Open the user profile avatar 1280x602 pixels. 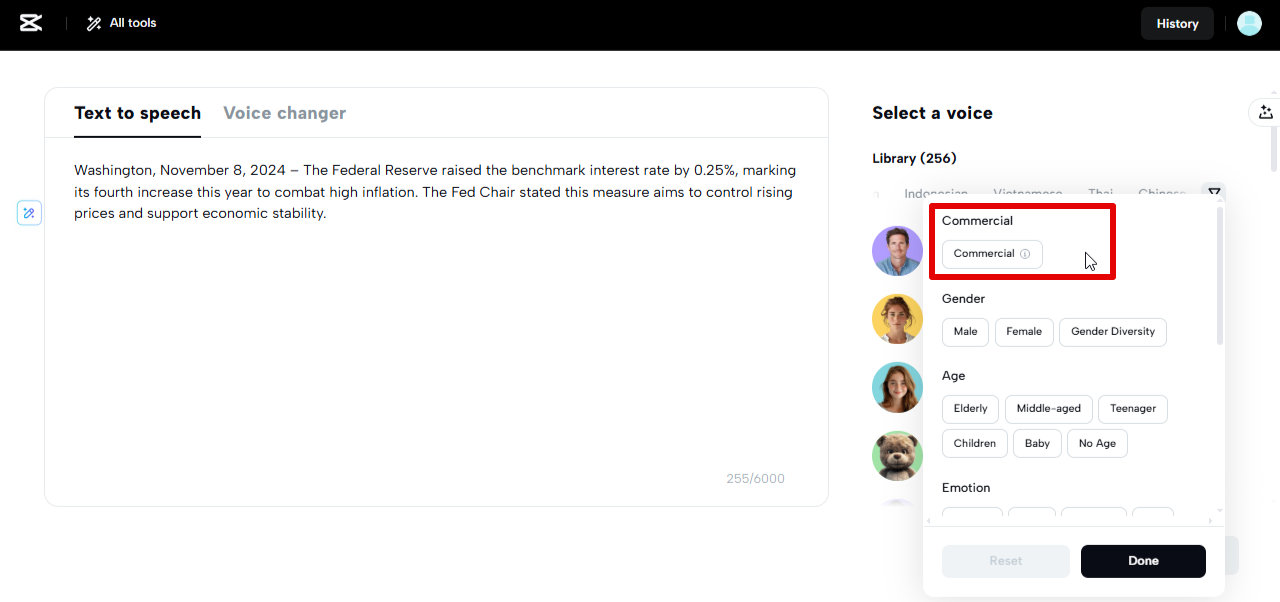[1249, 23]
